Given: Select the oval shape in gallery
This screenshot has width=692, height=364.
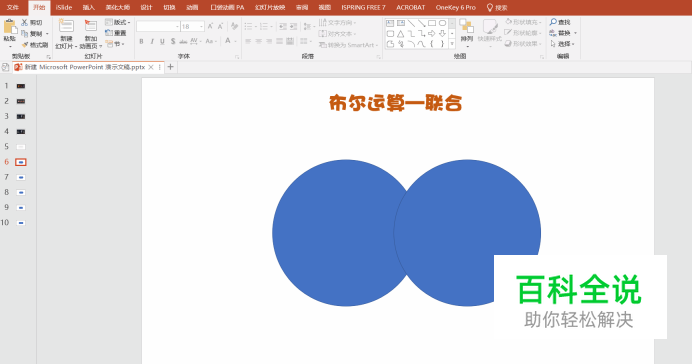Looking at the screenshot, I should 442,23.
